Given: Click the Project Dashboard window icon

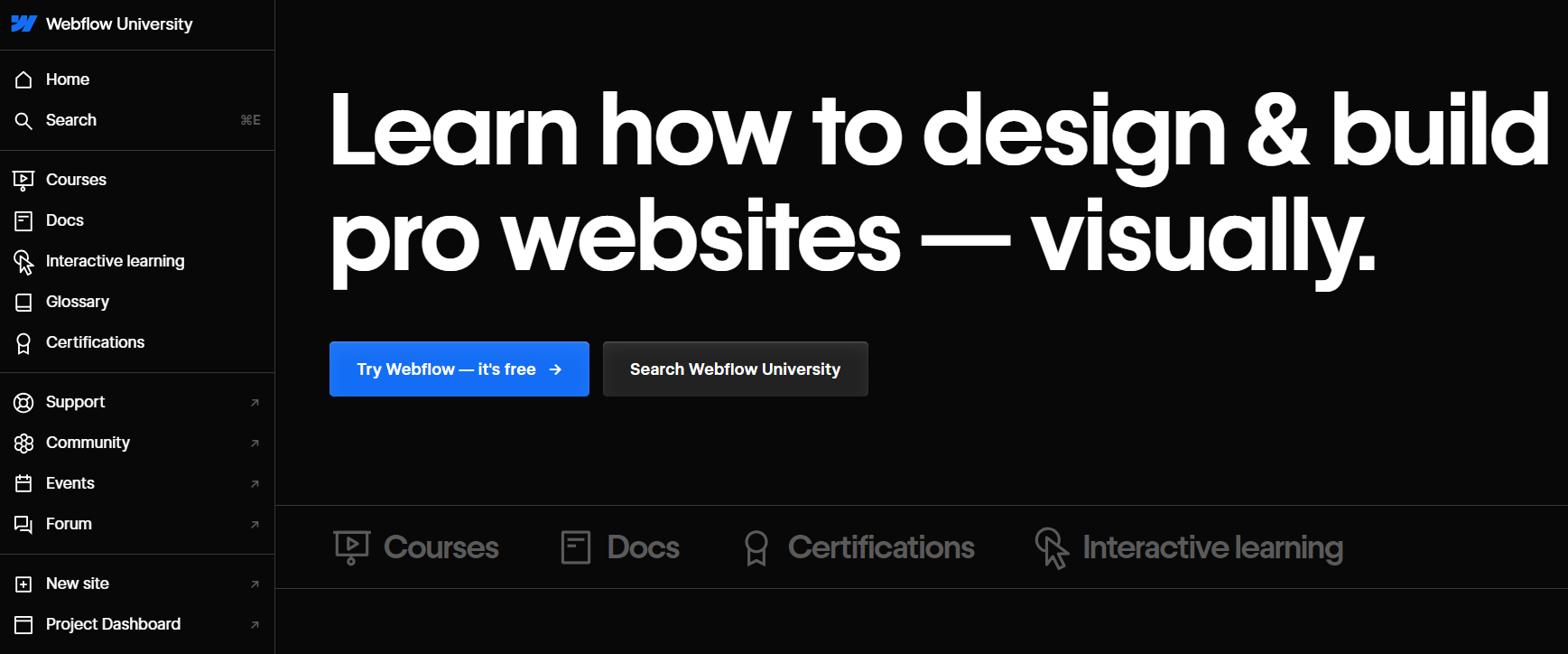Looking at the screenshot, I should 23,624.
